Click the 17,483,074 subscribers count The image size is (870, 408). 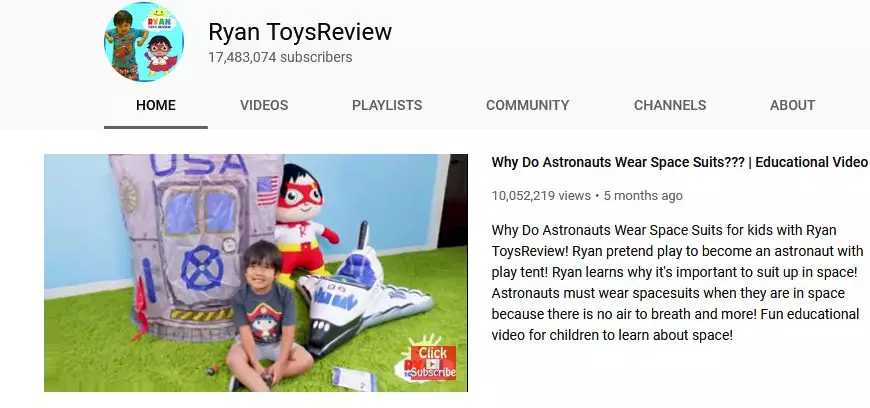[280, 57]
